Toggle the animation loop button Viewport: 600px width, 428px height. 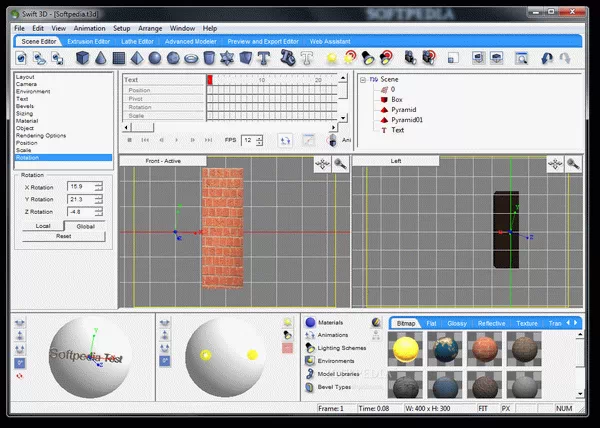[285, 140]
